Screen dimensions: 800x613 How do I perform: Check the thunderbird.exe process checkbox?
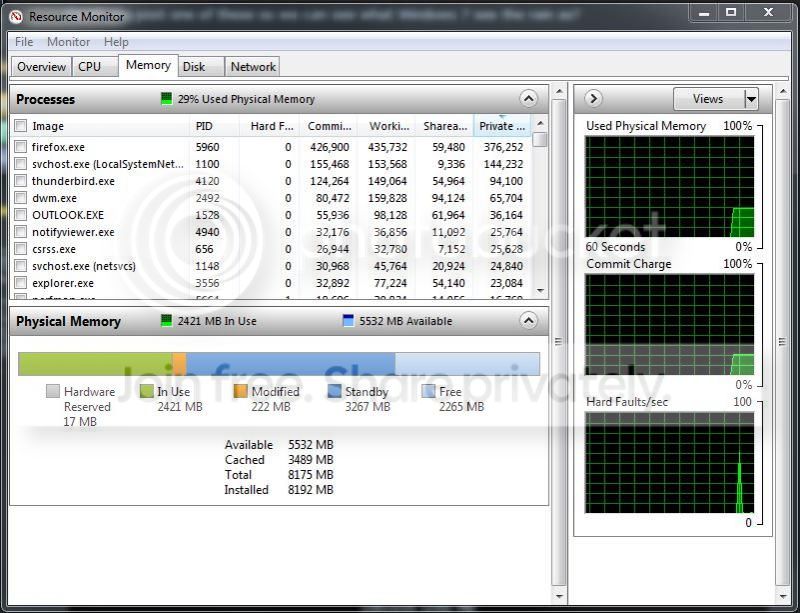(20, 181)
